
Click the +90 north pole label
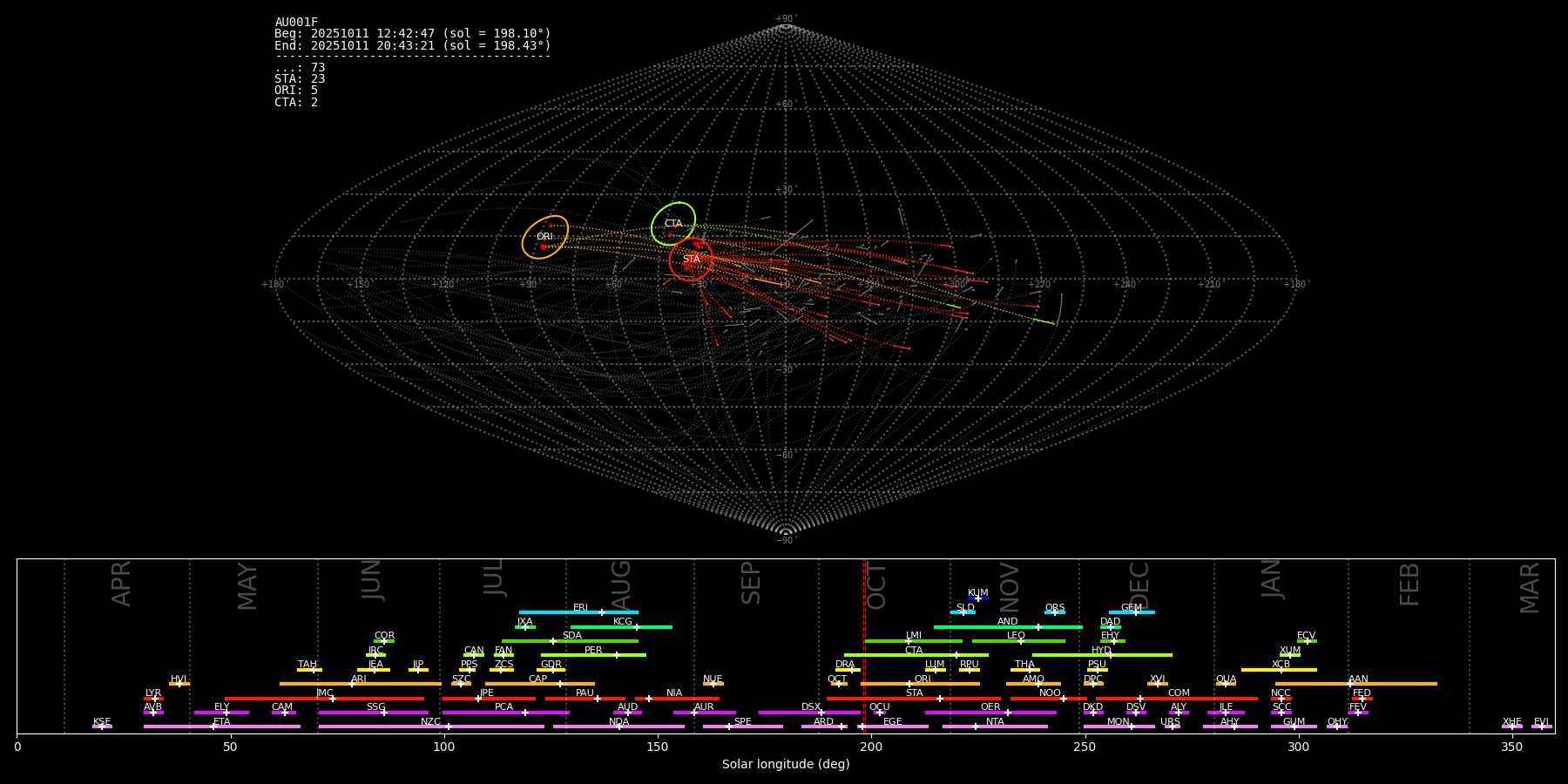[785, 18]
